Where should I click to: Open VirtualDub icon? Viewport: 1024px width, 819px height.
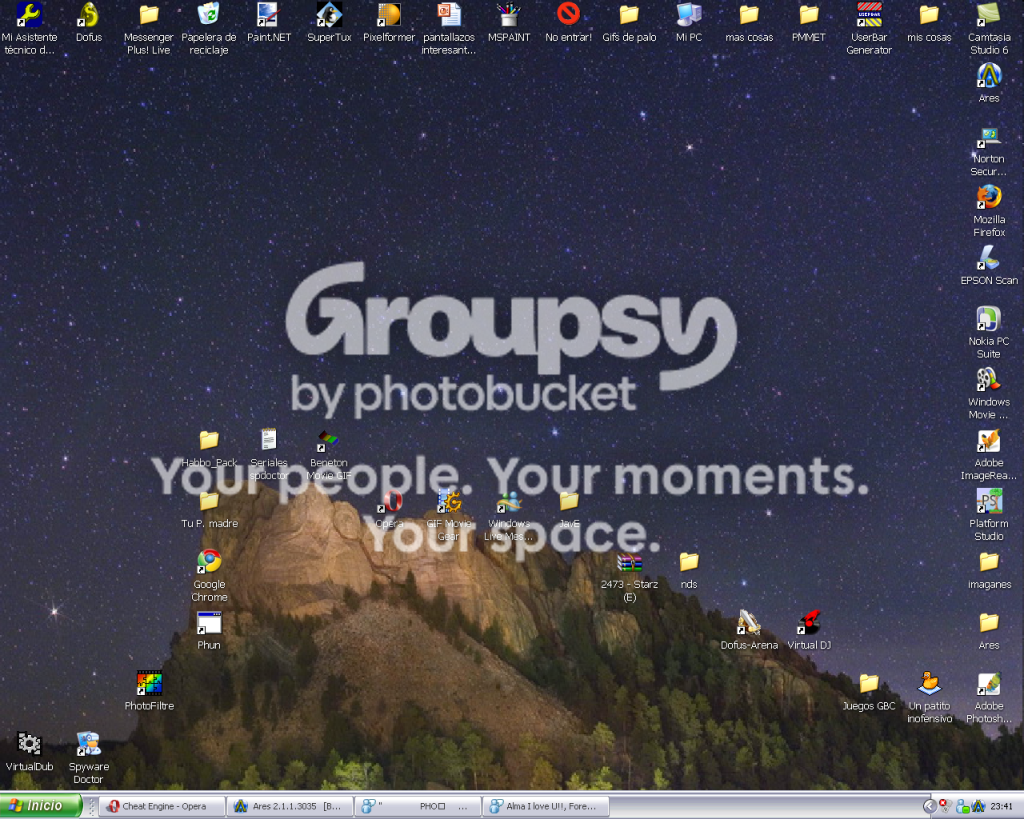[x=29, y=752]
